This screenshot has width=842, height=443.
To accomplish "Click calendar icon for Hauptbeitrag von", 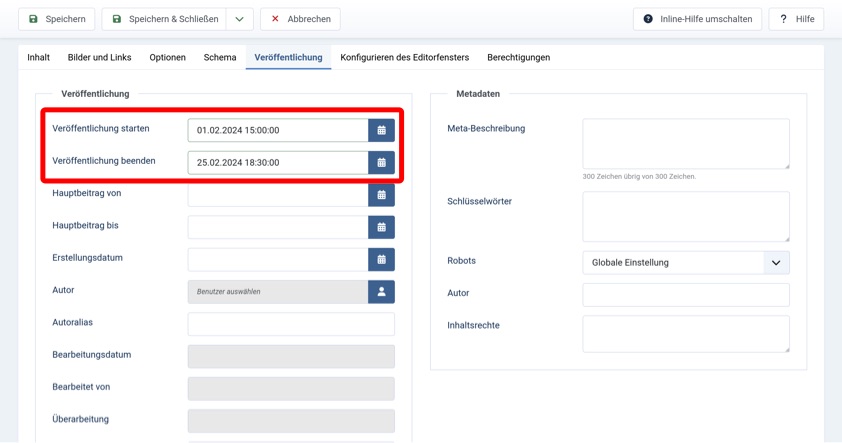I will [381, 195].
